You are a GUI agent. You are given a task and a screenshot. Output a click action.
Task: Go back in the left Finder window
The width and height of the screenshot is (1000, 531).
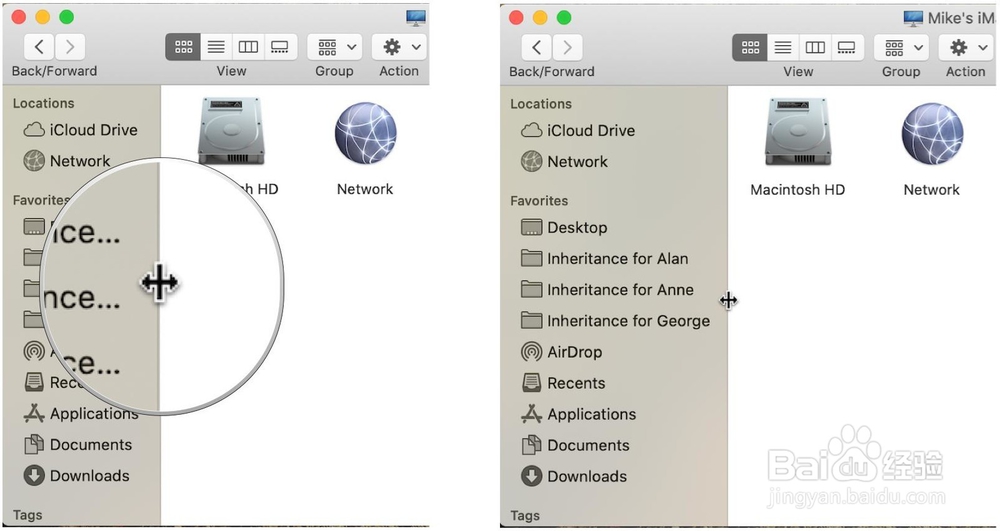click(39, 47)
